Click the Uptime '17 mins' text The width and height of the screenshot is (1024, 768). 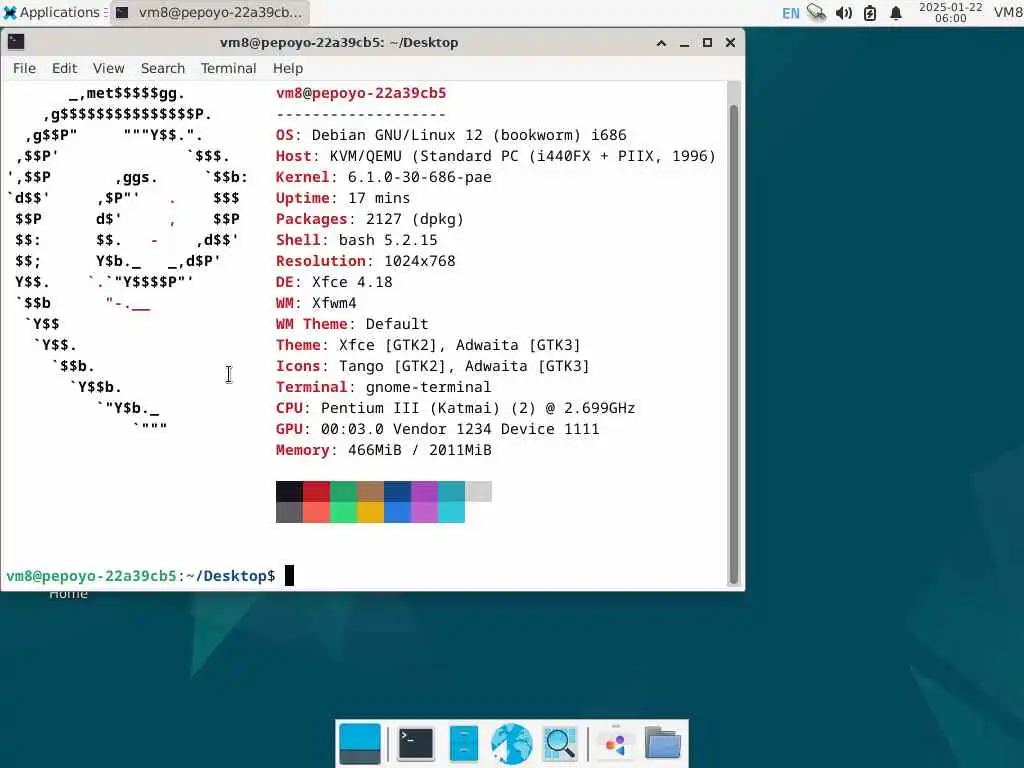pos(379,198)
